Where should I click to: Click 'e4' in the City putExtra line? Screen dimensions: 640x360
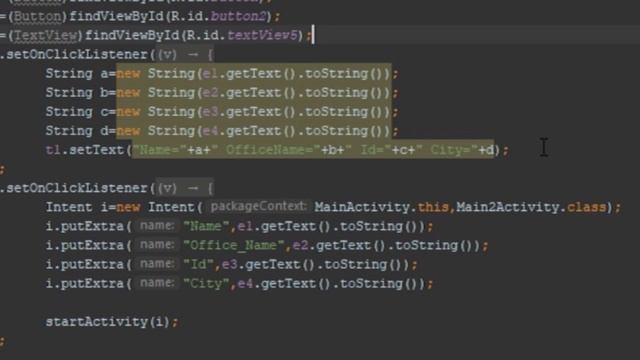click(x=245, y=284)
